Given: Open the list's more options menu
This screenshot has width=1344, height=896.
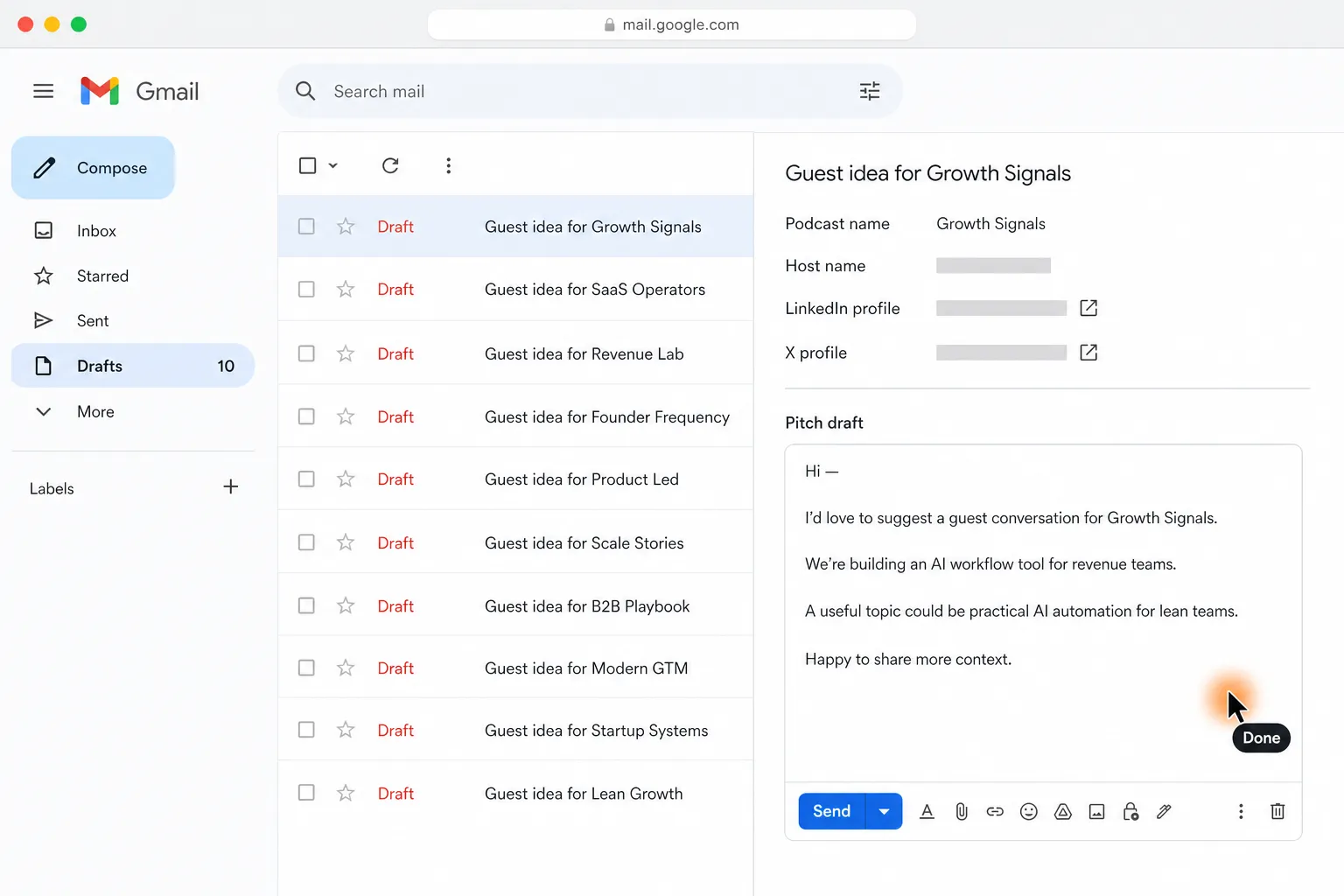Looking at the screenshot, I should click(x=448, y=165).
